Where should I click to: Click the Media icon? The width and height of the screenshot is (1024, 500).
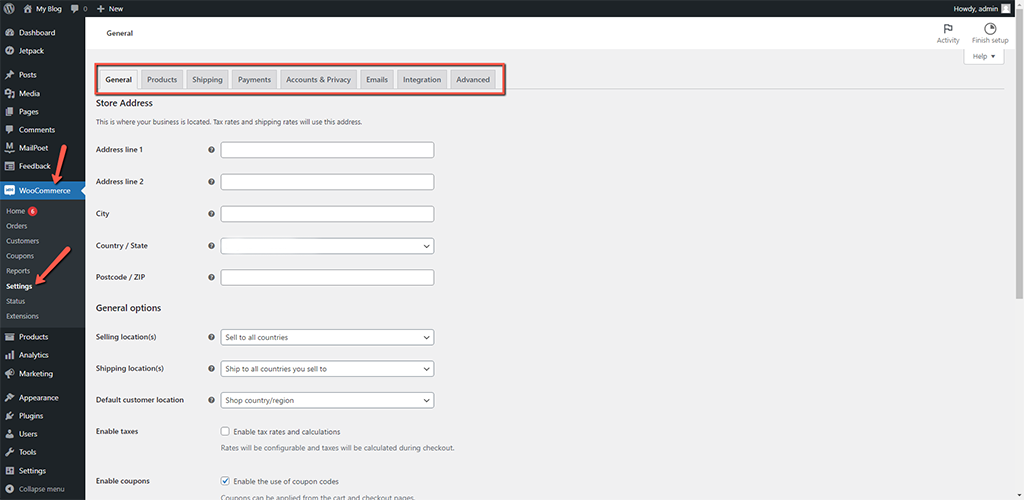pyautogui.click(x=10, y=93)
